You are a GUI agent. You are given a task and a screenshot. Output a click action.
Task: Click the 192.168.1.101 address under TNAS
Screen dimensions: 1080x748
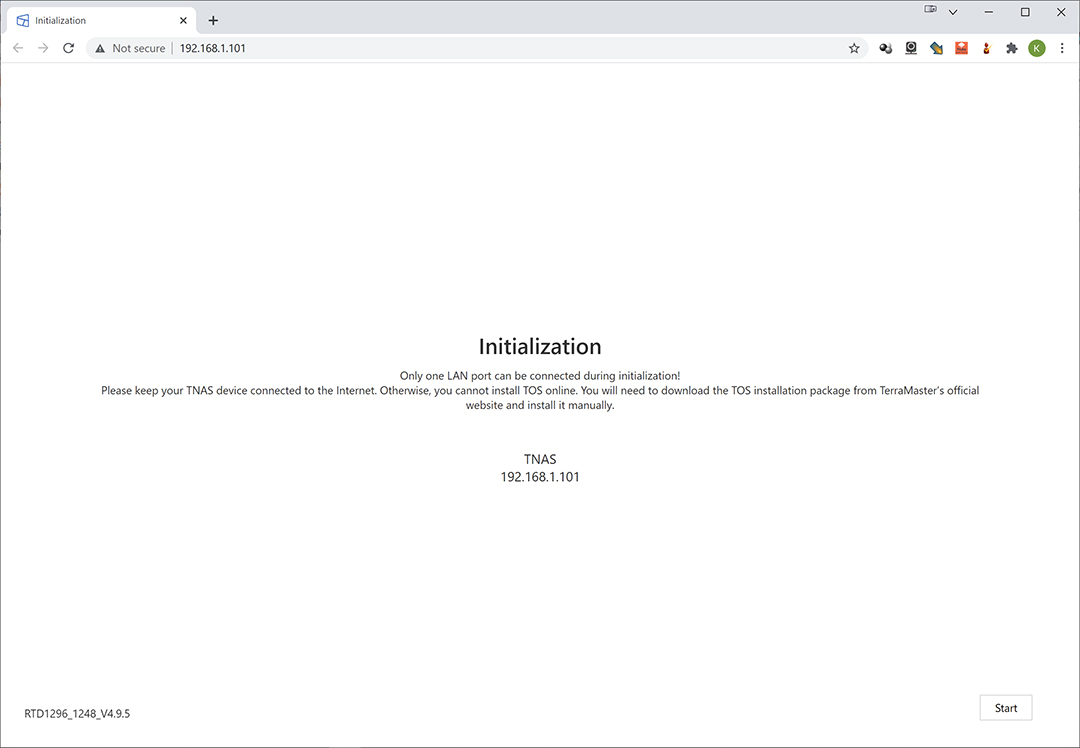[540, 477]
